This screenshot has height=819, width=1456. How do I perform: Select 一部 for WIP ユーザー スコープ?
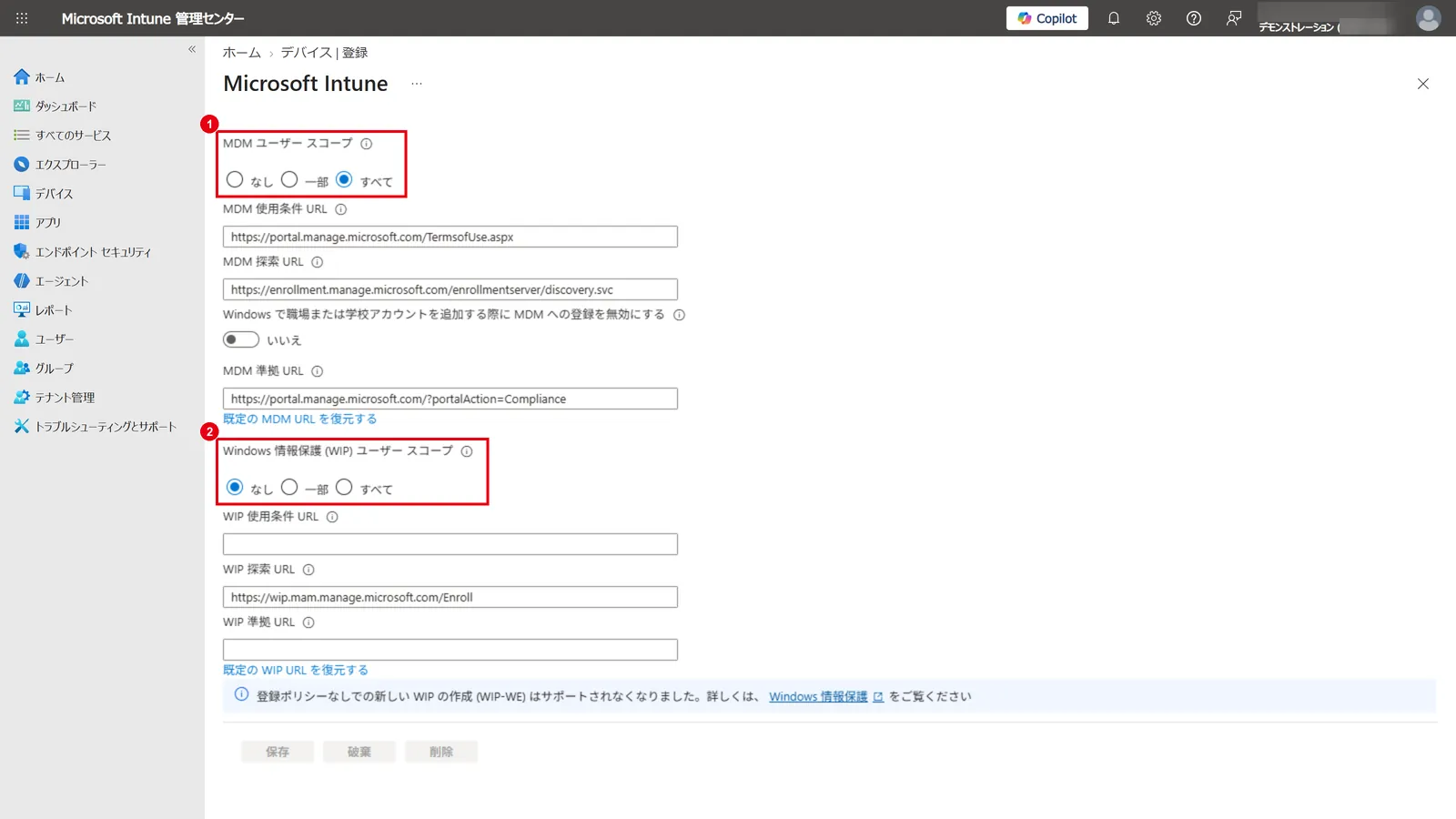pyautogui.click(x=289, y=488)
